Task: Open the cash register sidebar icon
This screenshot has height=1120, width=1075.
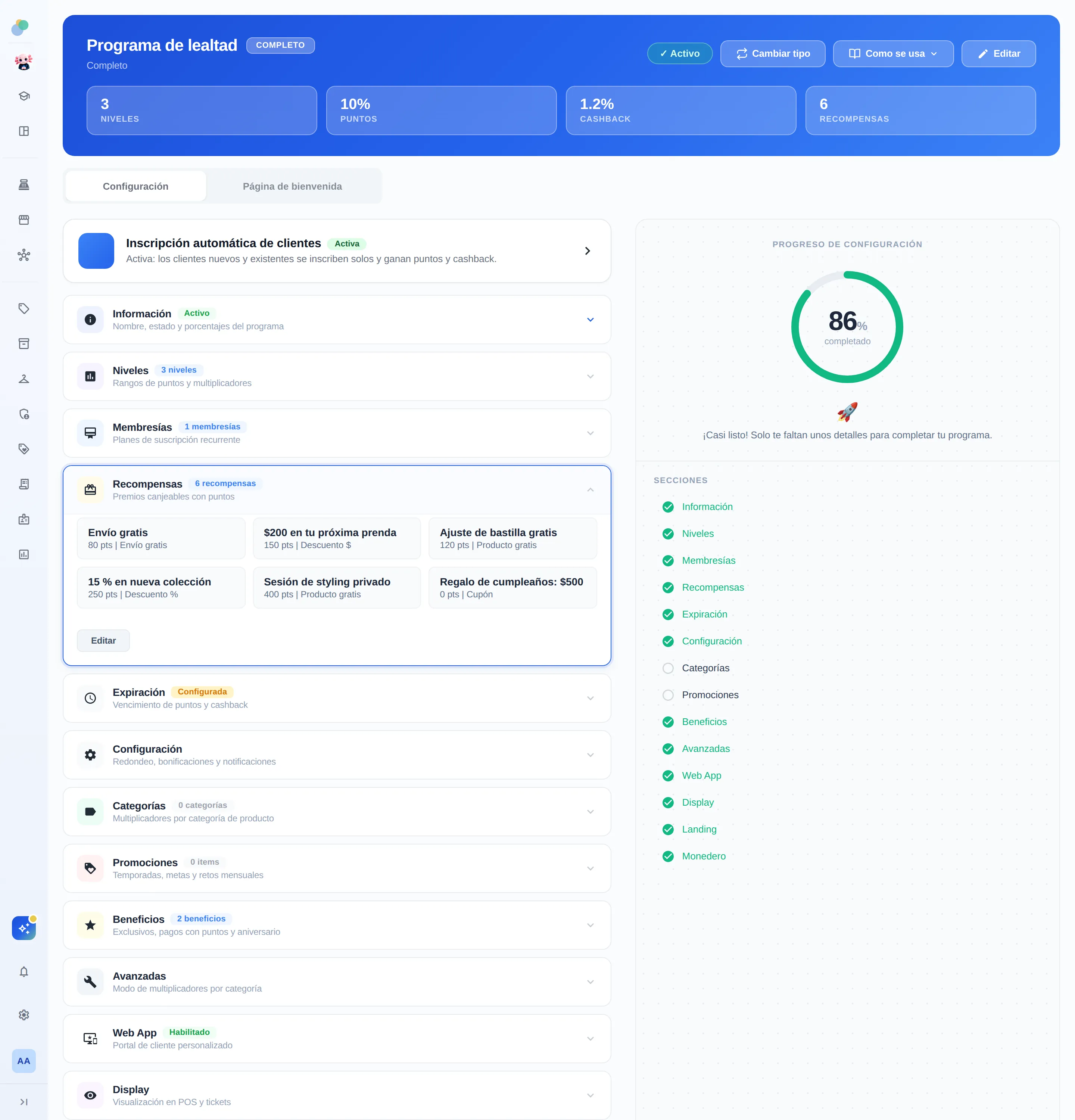Action: pyautogui.click(x=24, y=184)
